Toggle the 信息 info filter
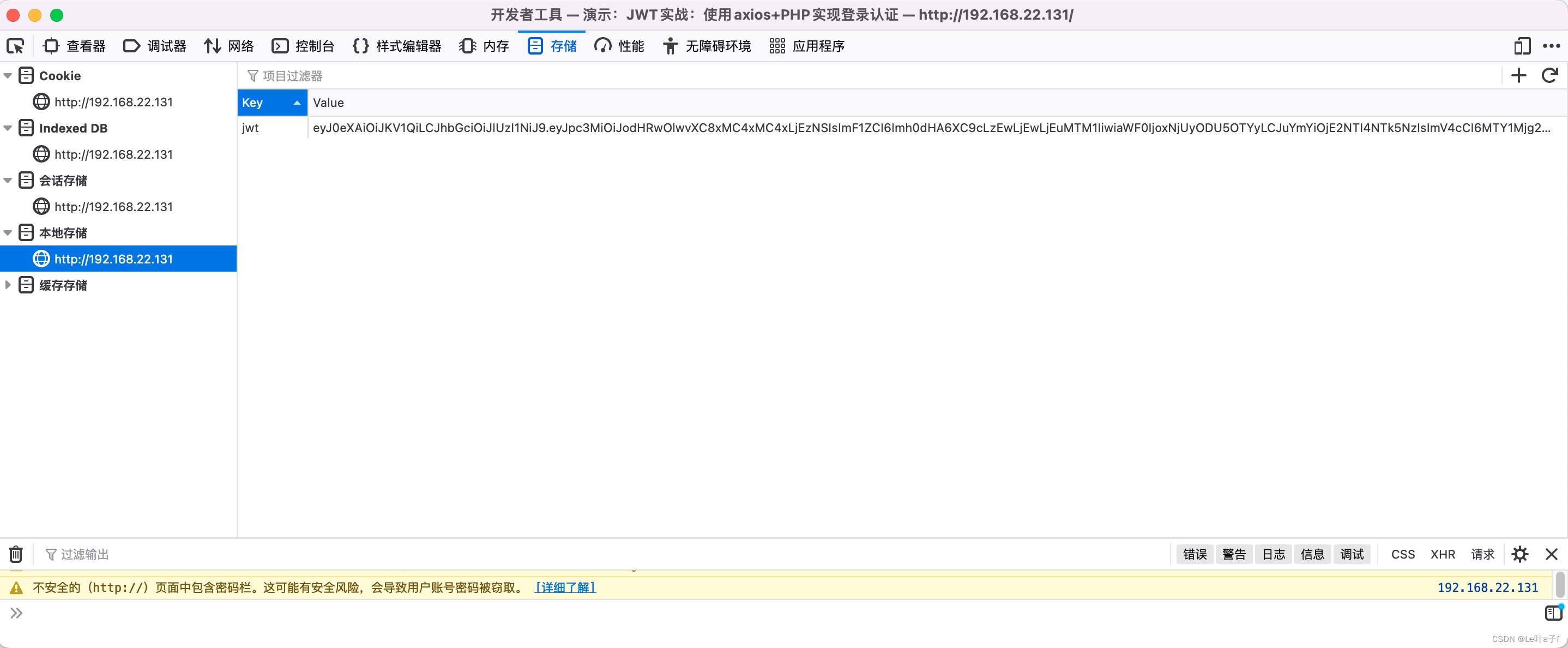The height and width of the screenshot is (648, 1568). pyautogui.click(x=1312, y=554)
